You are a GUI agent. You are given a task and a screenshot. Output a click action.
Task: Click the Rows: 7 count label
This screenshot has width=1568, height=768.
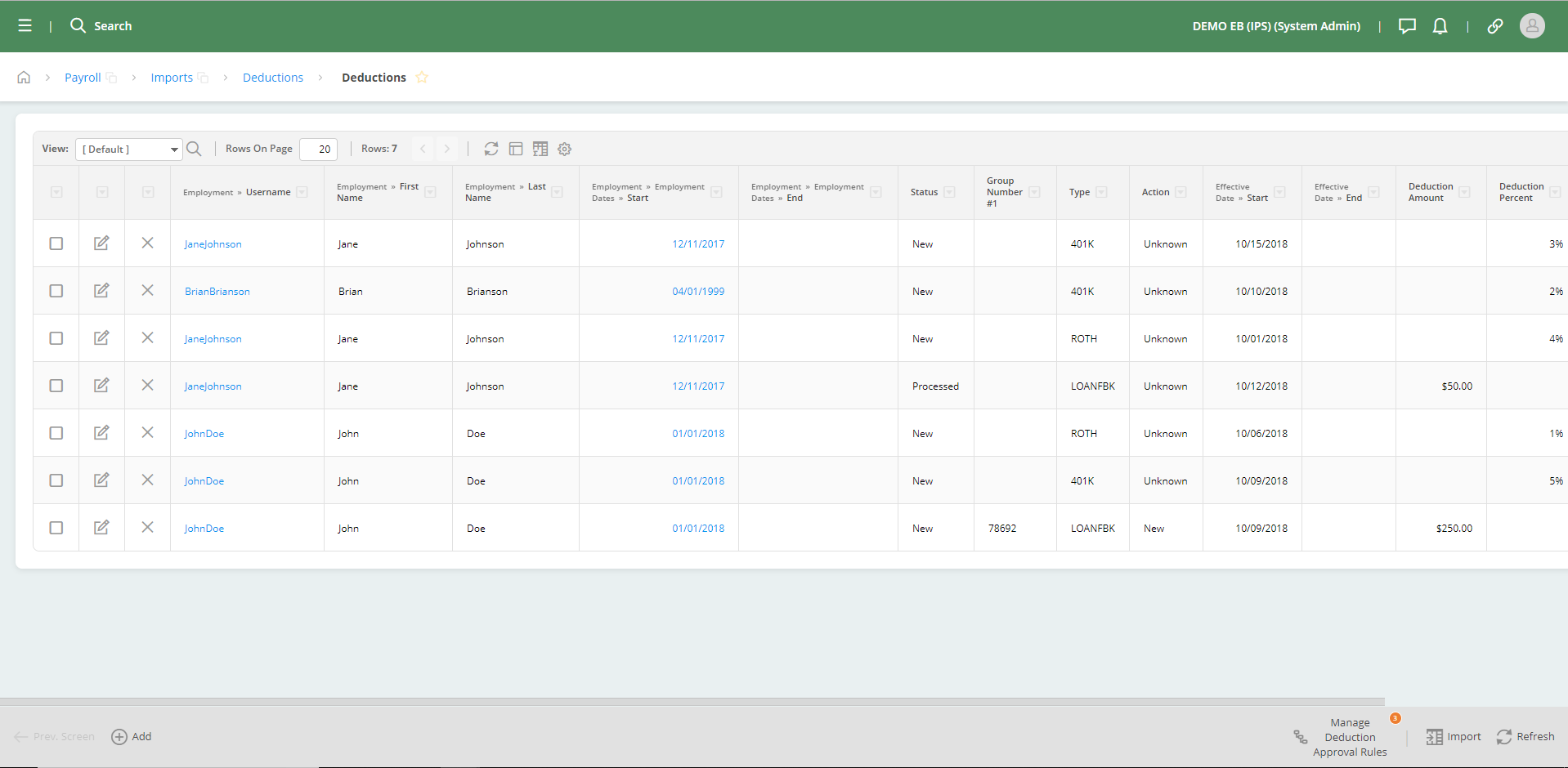click(379, 149)
